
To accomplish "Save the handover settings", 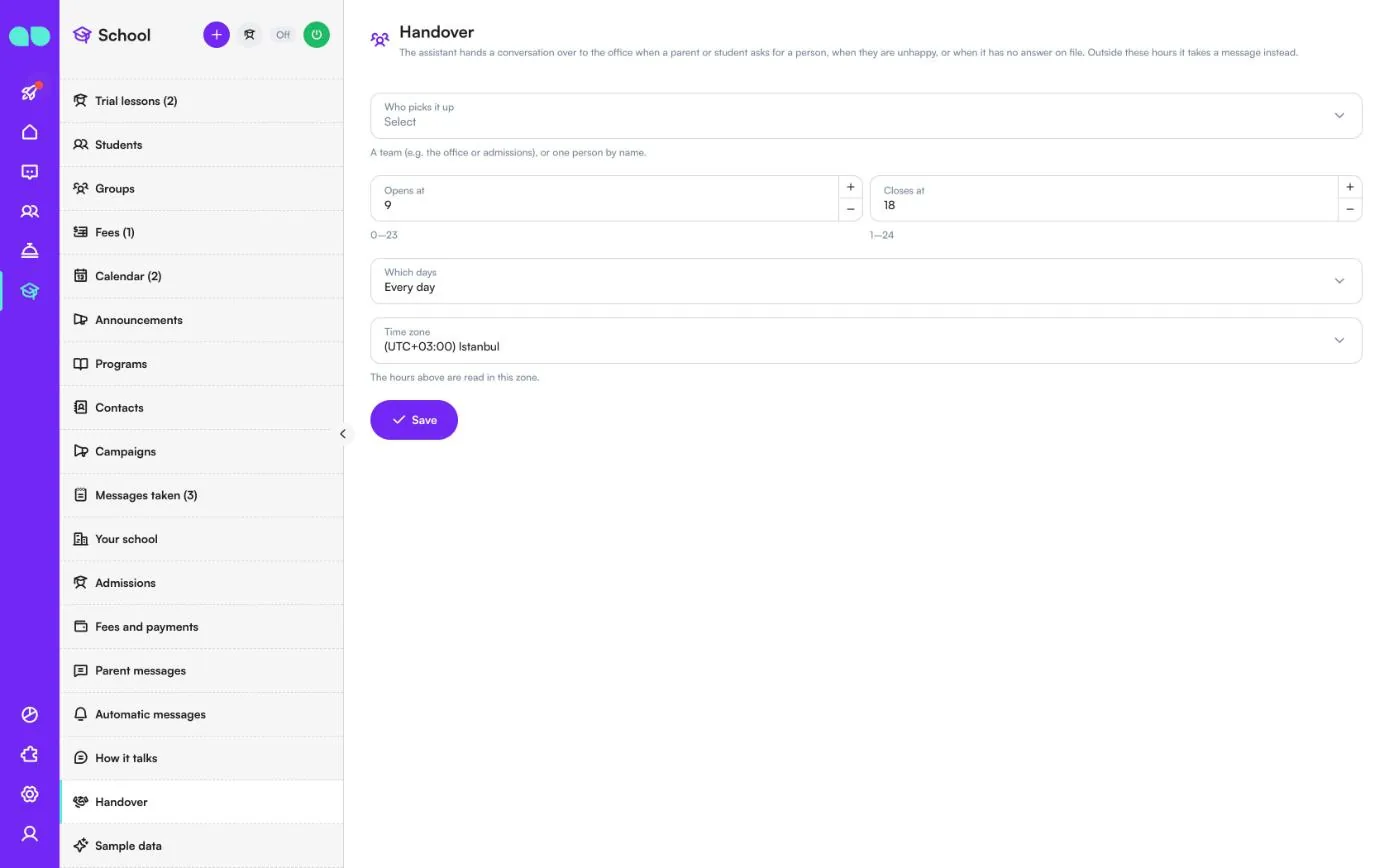I will tap(414, 420).
